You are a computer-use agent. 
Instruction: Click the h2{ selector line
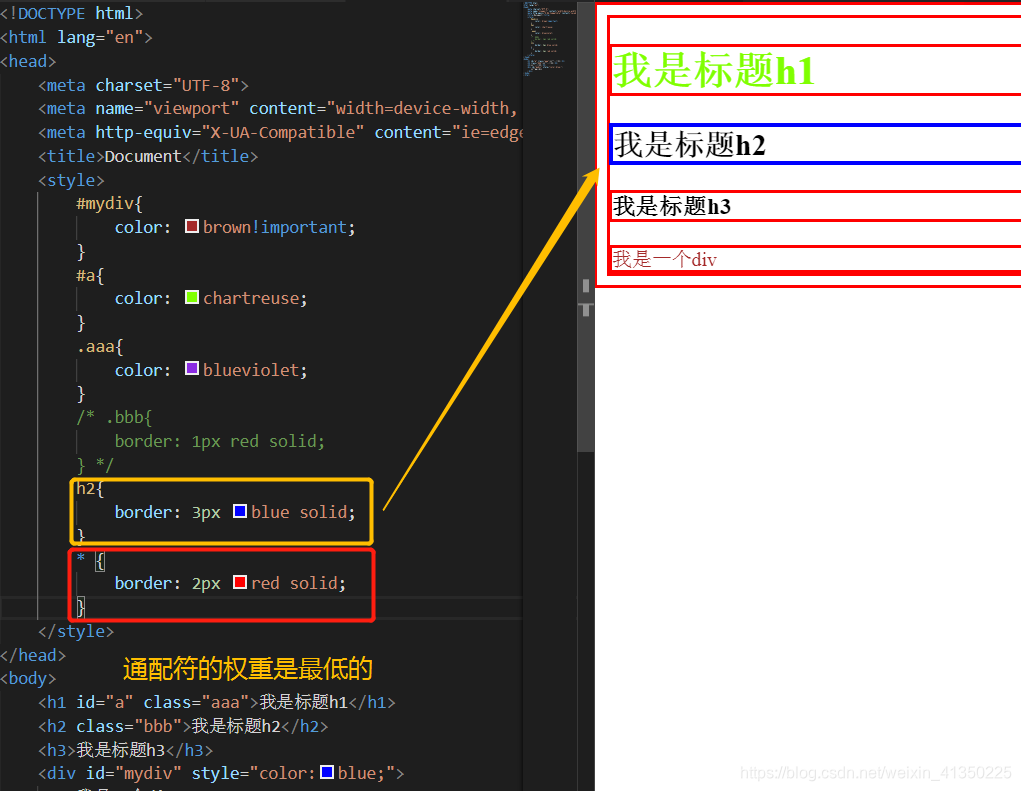pyautogui.click(x=90, y=488)
